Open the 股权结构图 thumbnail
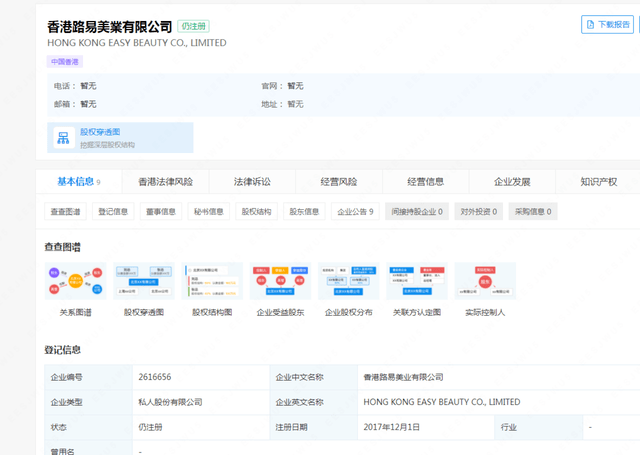This screenshot has width=640, height=455. tap(212, 281)
